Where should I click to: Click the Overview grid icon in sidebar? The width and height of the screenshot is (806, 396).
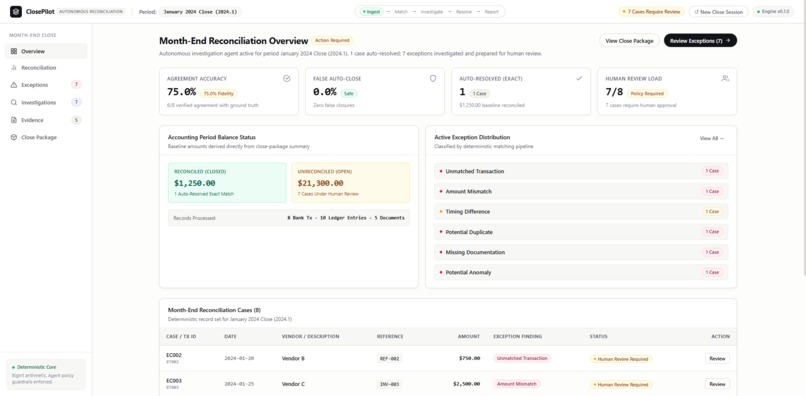point(14,51)
